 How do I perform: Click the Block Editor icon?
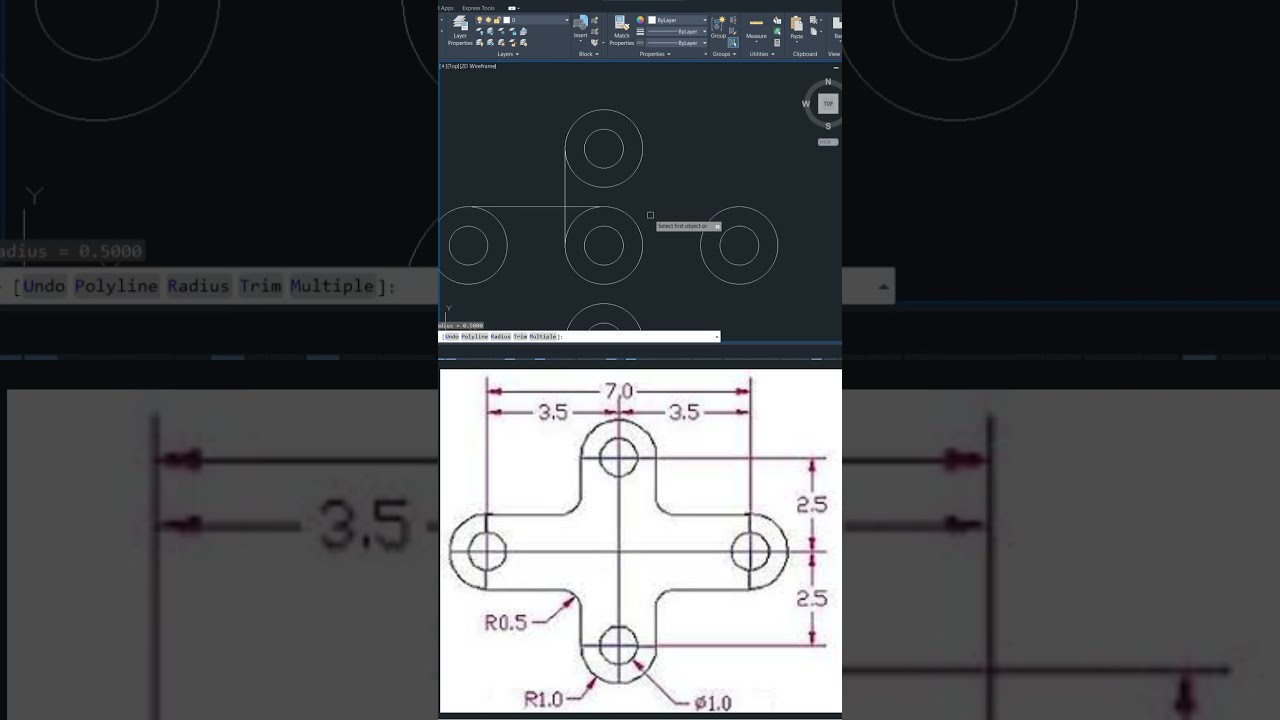tap(595, 31)
